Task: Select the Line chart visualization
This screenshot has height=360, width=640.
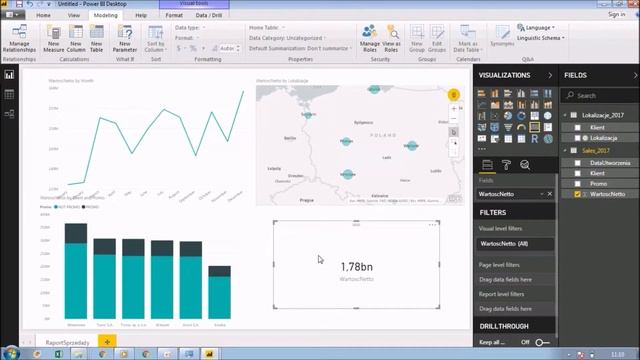Action: coord(482,105)
